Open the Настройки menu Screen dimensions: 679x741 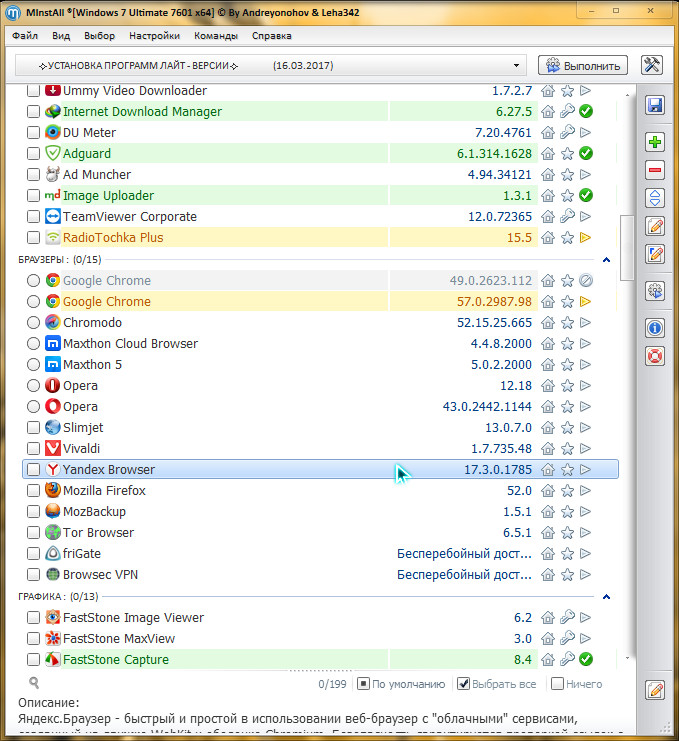click(x=155, y=35)
